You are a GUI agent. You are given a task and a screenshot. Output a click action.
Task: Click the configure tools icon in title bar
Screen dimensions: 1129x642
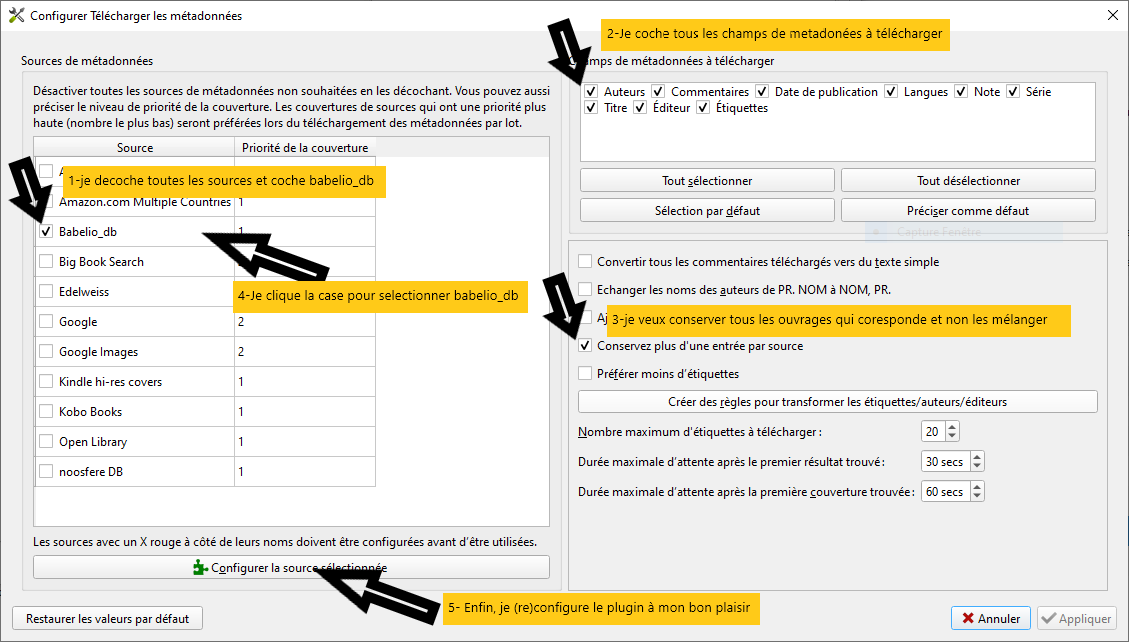click(16, 15)
